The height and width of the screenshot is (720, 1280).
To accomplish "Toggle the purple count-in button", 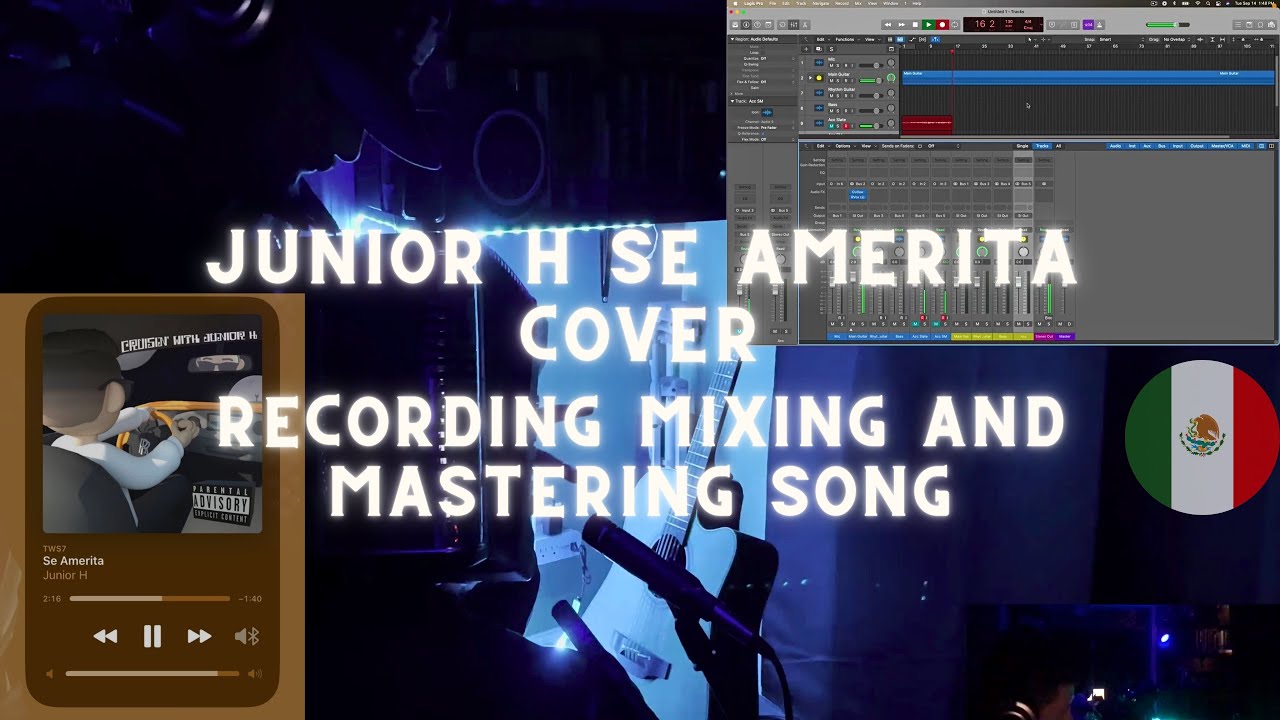I will [x=1088, y=25].
